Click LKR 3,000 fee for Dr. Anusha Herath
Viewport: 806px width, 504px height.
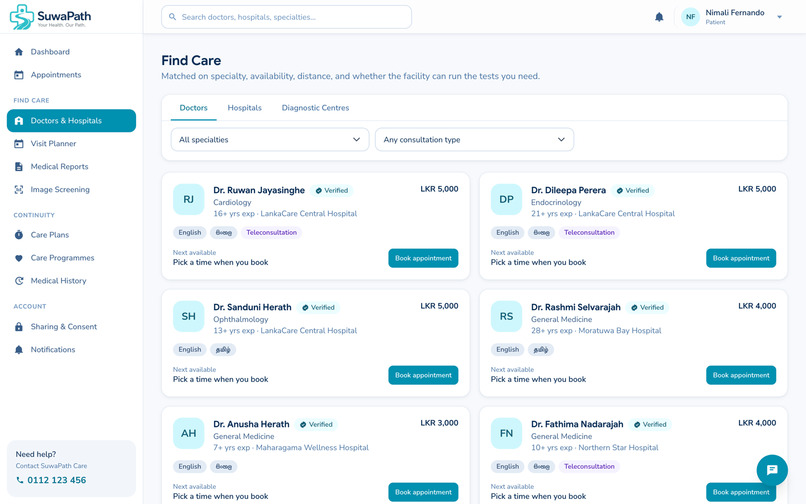coord(439,423)
